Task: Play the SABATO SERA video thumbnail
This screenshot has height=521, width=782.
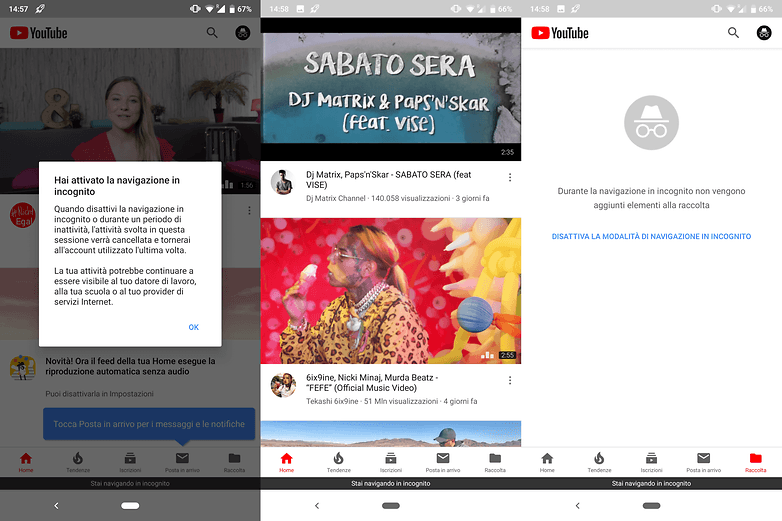Action: click(x=391, y=90)
